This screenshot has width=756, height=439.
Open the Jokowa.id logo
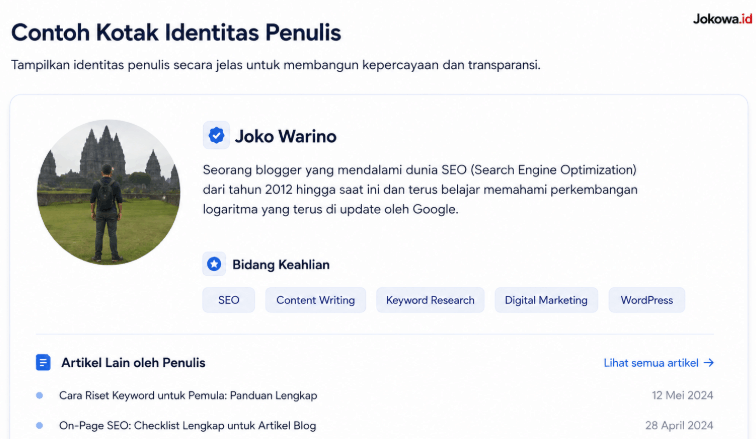[722, 19]
